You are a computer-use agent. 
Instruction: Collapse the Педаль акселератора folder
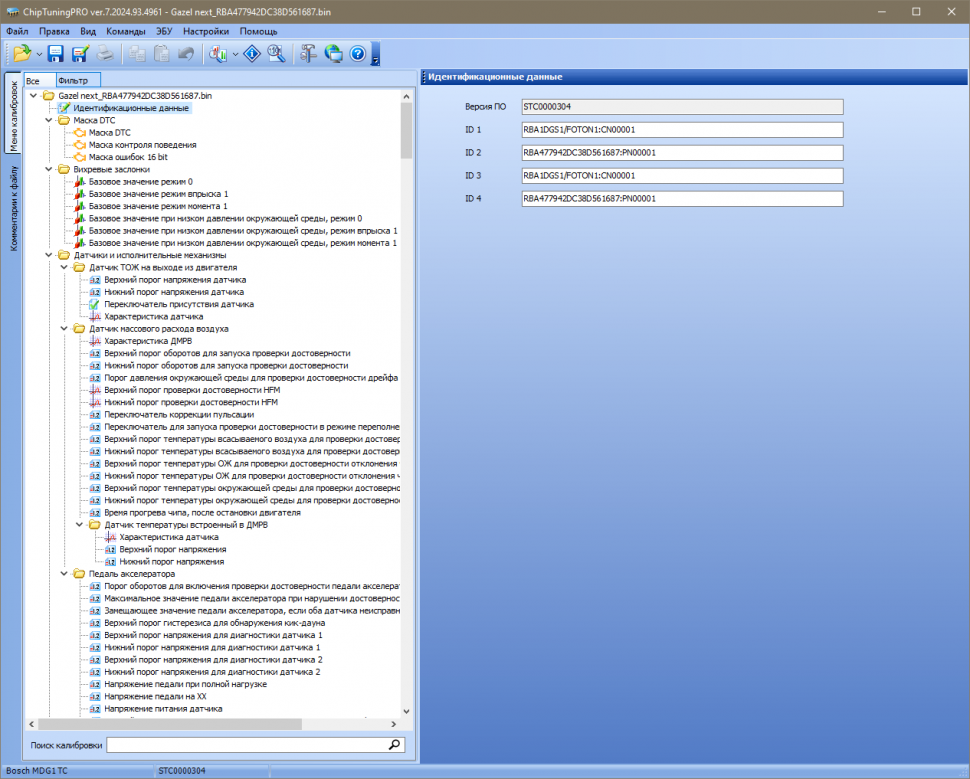(x=65, y=574)
